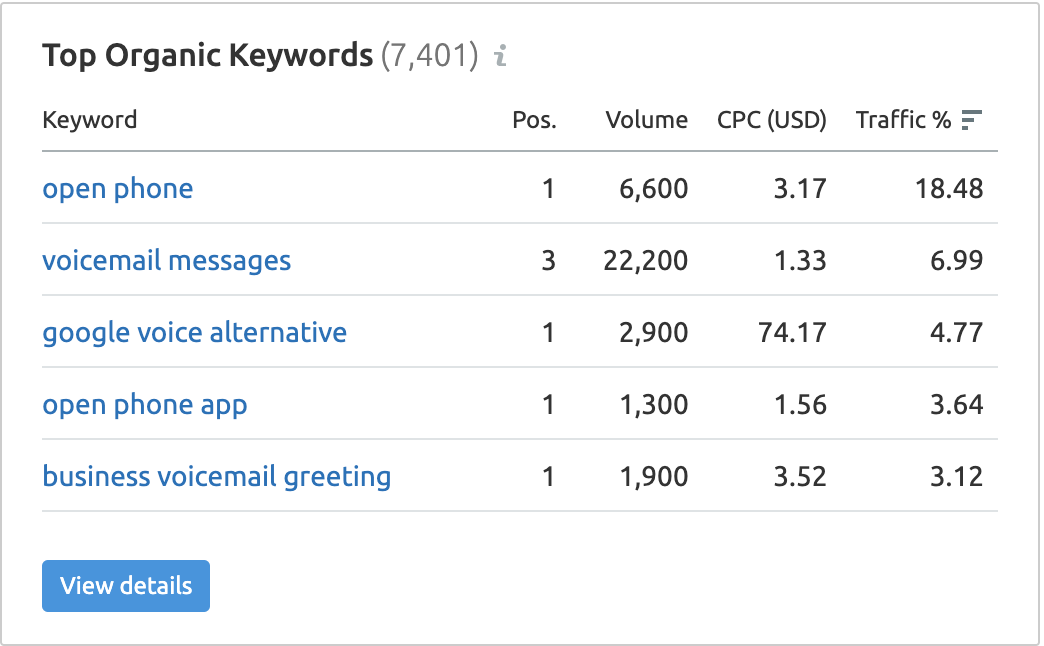Click the 4.77 traffic percentage

[x=957, y=332]
